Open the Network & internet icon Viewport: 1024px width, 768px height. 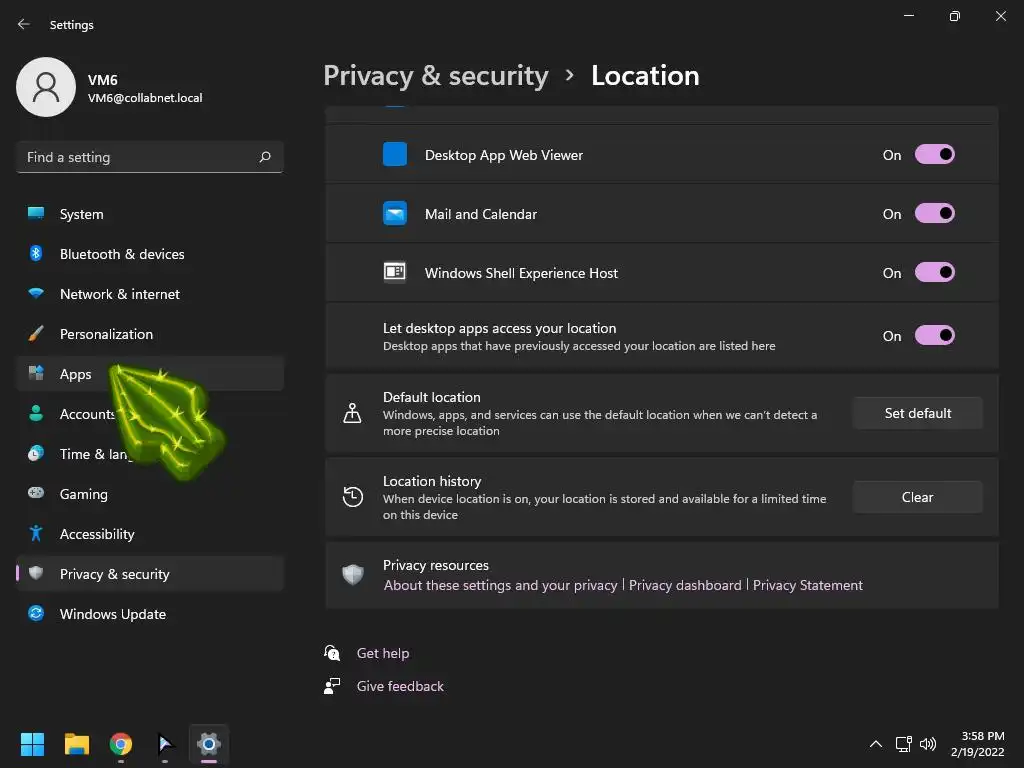point(36,294)
